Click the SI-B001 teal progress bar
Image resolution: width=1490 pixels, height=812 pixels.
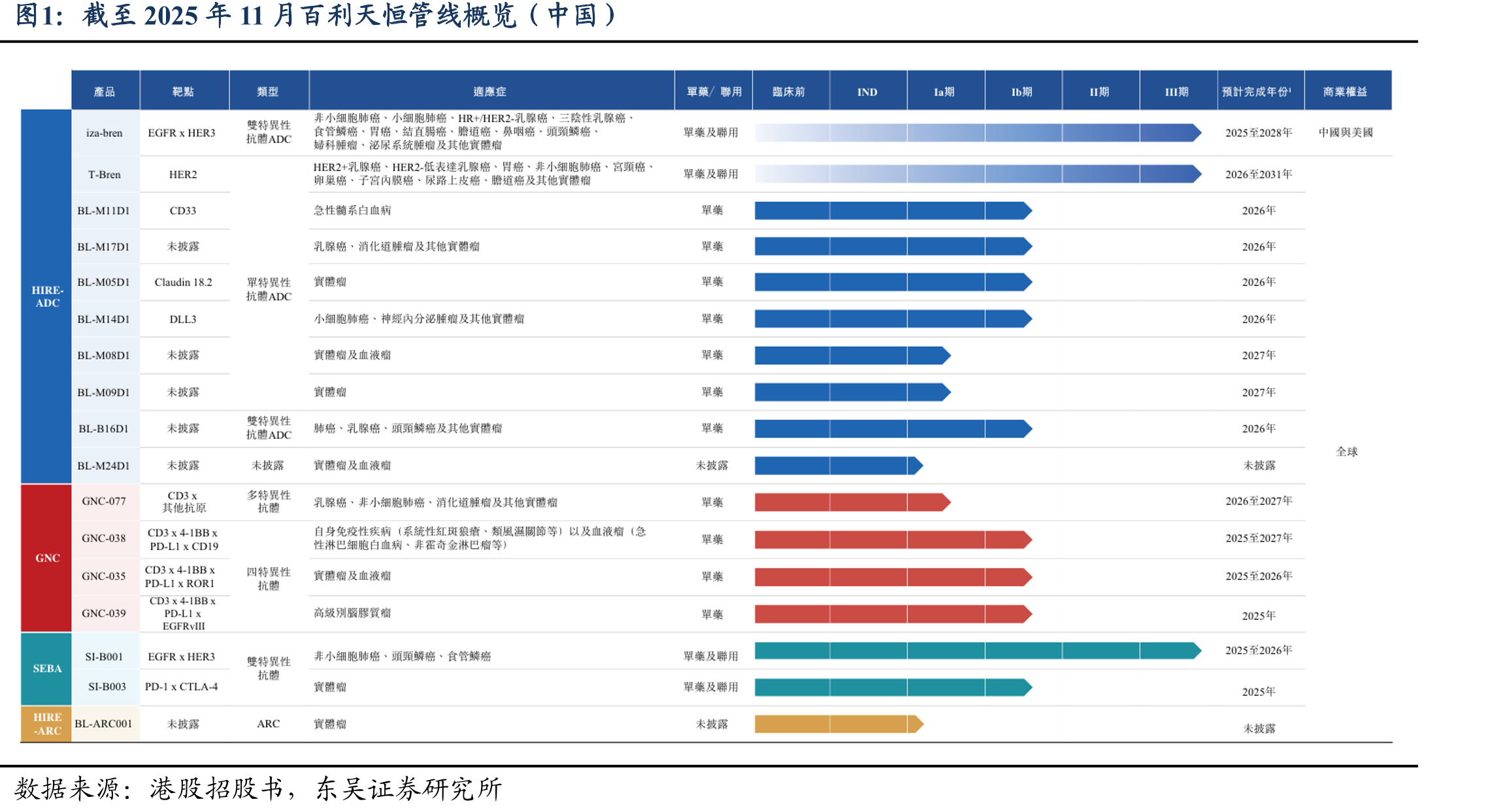[978, 651]
